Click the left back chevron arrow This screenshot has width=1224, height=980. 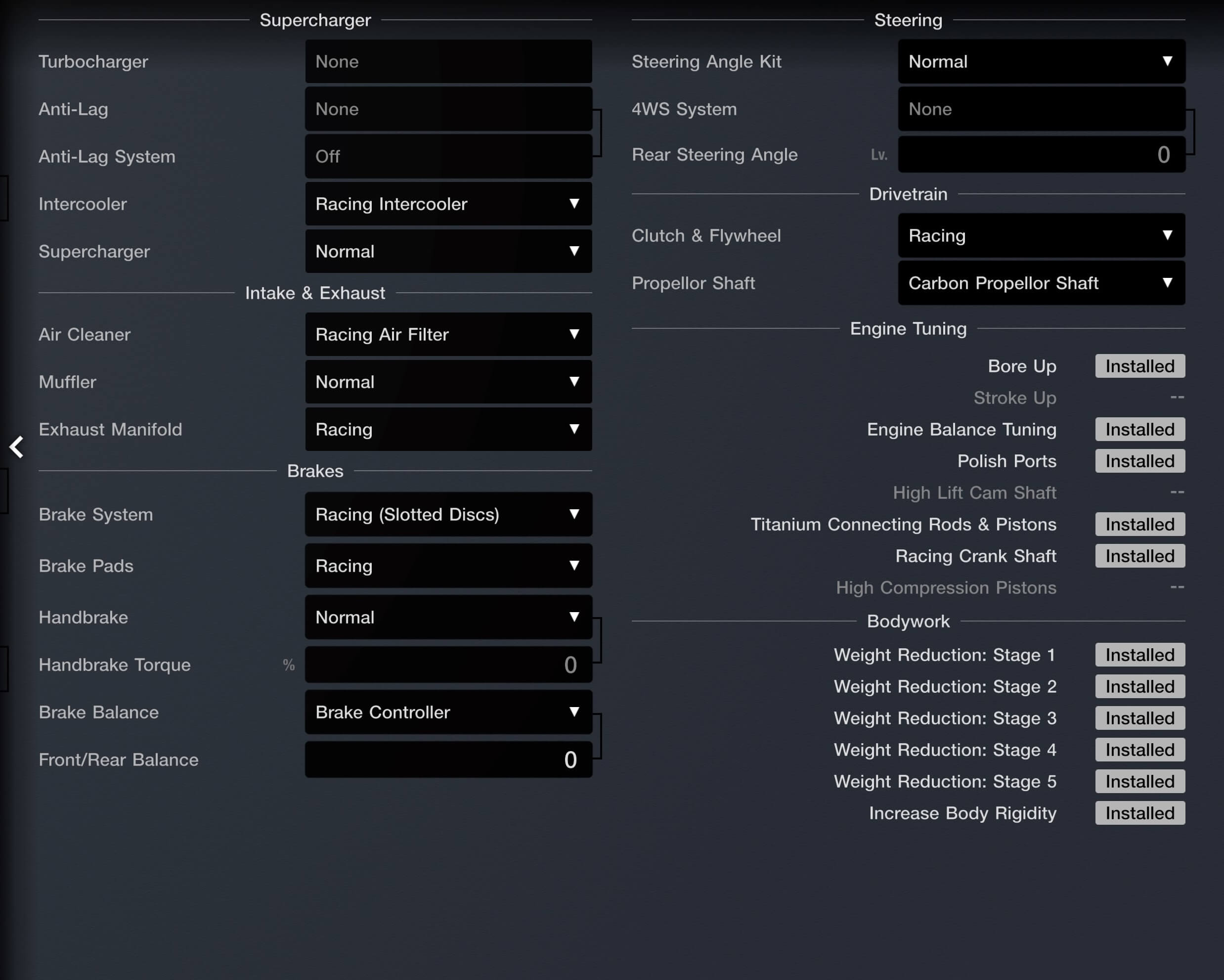click(x=16, y=447)
